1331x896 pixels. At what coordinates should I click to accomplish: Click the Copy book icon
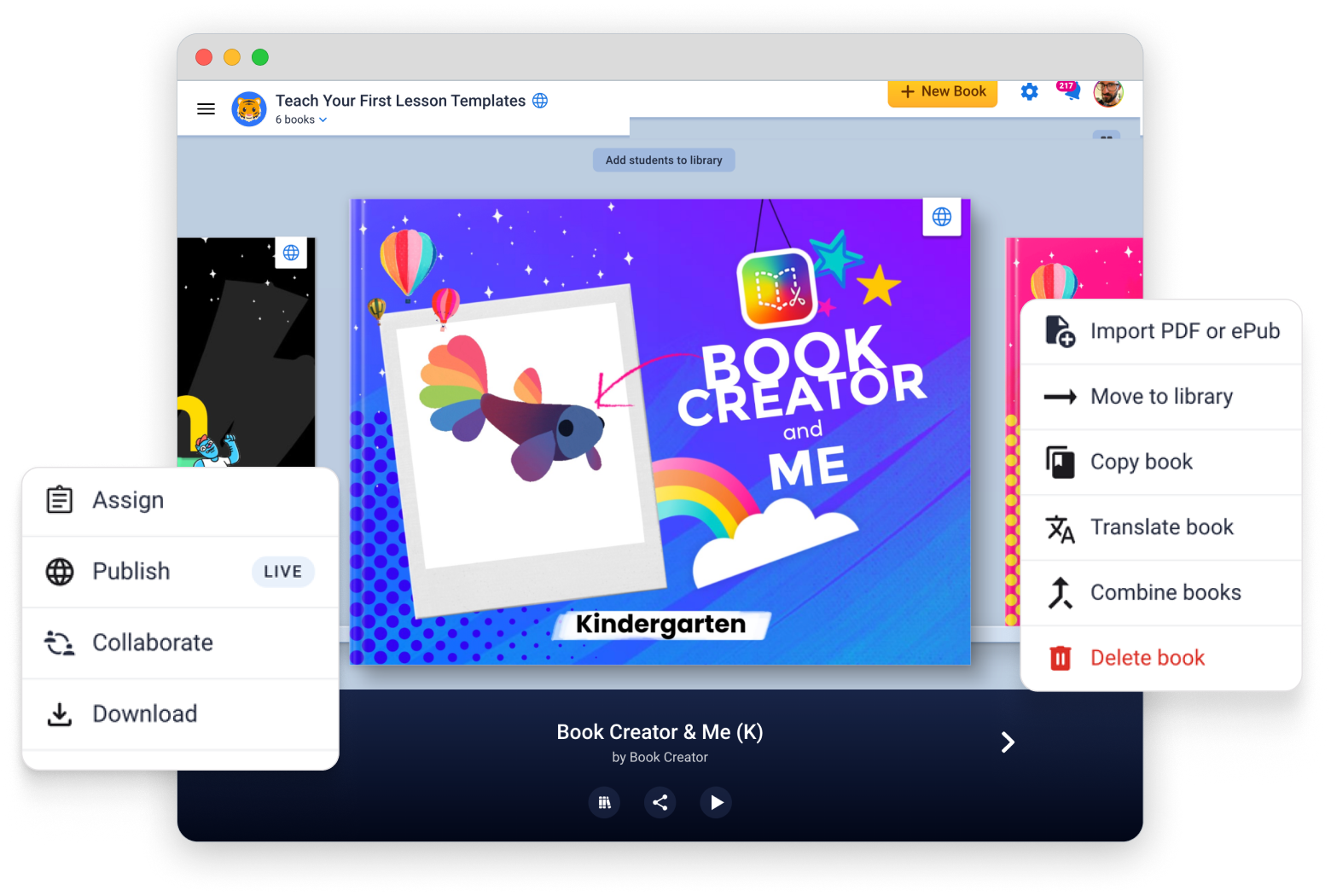(x=1060, y=462)
